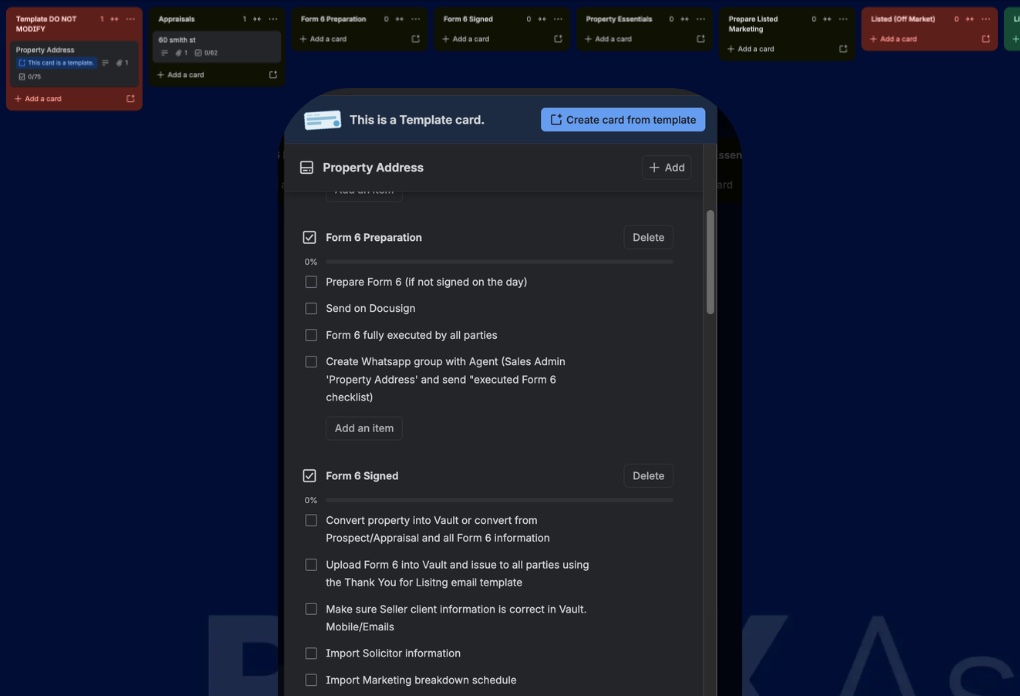Open list actions menu for Form 6 Signed
Screen dimensions: 1020x696
[x=557, y=19]
